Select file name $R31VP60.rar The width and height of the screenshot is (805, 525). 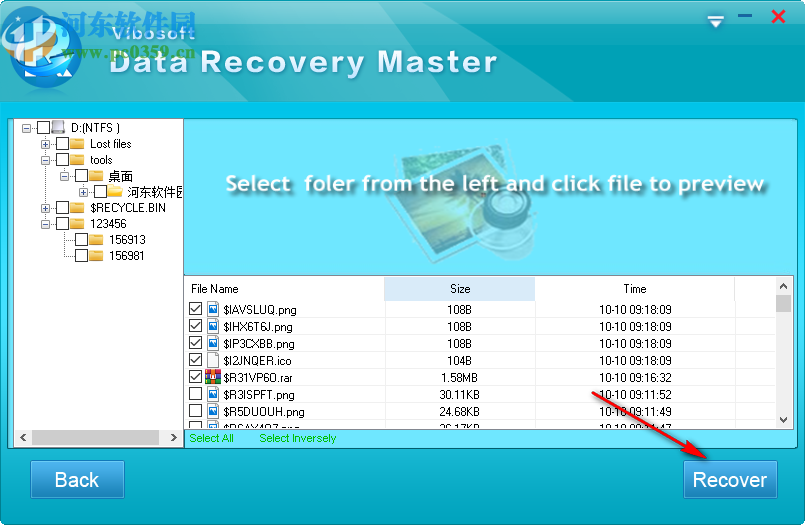point(258,378)
